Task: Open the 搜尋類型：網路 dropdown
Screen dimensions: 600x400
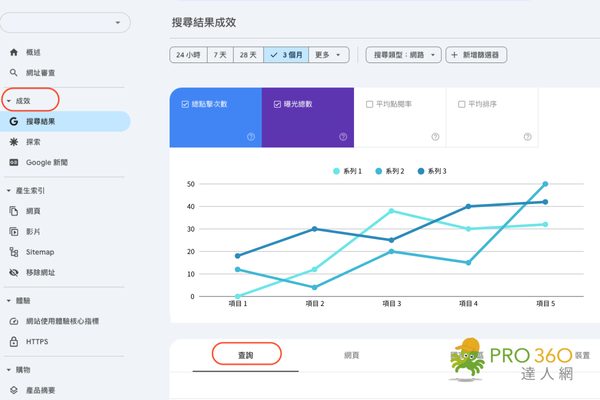Action: [403, 55]
